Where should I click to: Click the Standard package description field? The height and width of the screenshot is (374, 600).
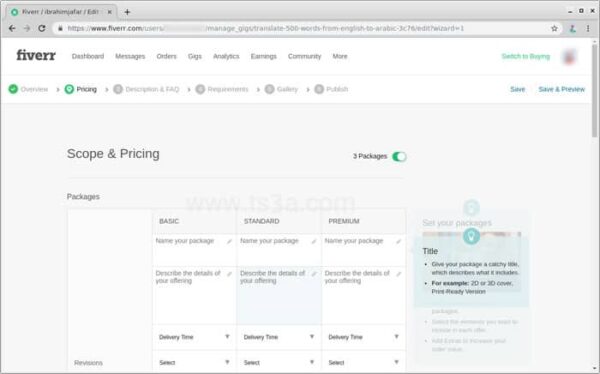pos(279,296)
